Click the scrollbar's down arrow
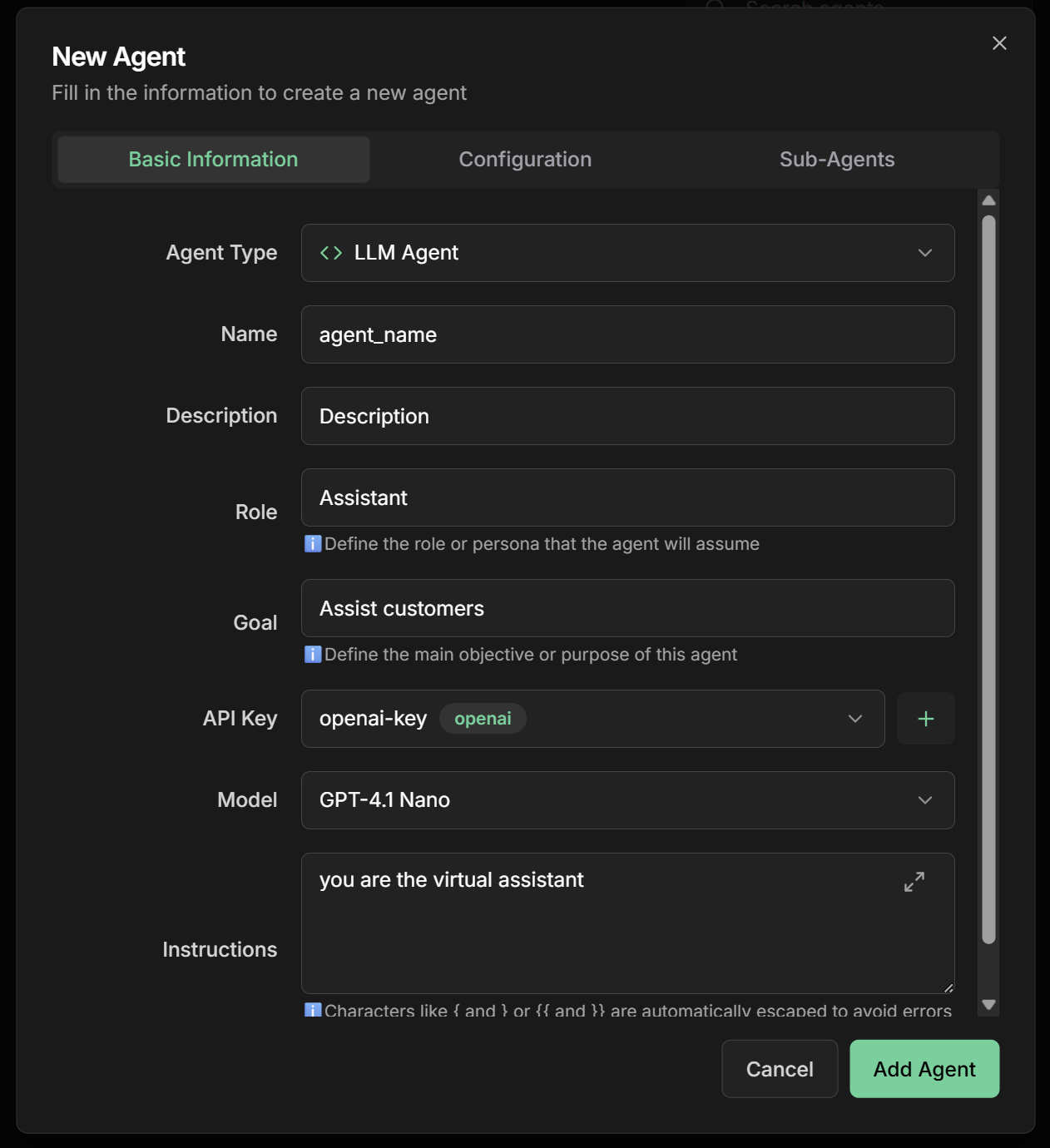Viewport: 1050px width, 1148px height. [x=988, y=1004]
